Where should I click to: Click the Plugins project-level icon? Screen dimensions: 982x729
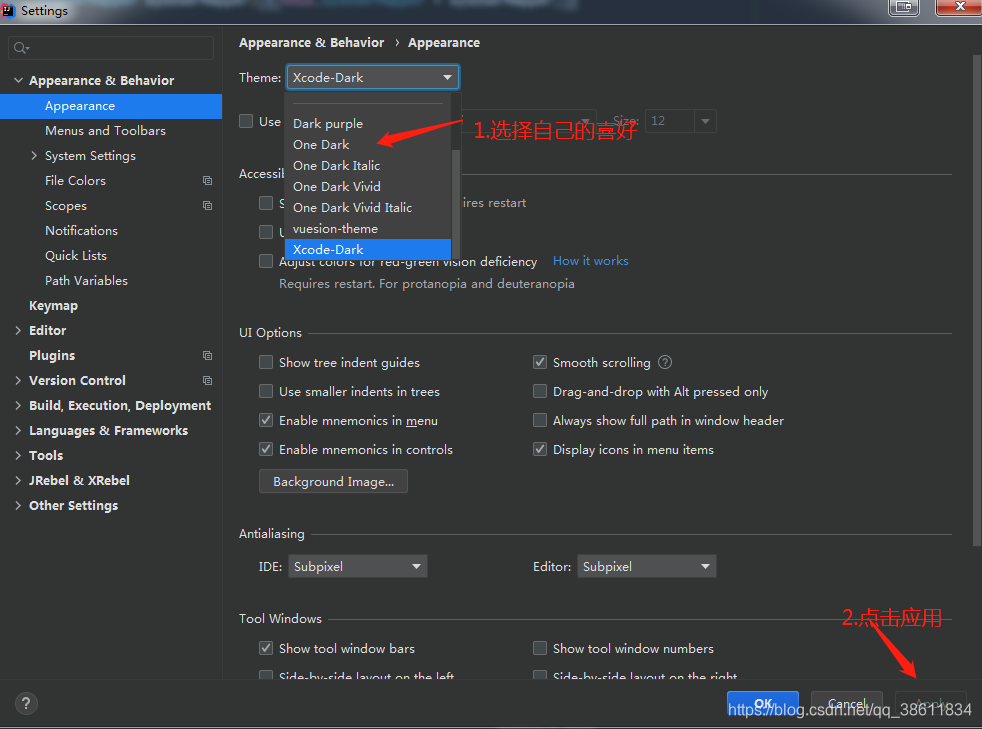click(207, 356)
